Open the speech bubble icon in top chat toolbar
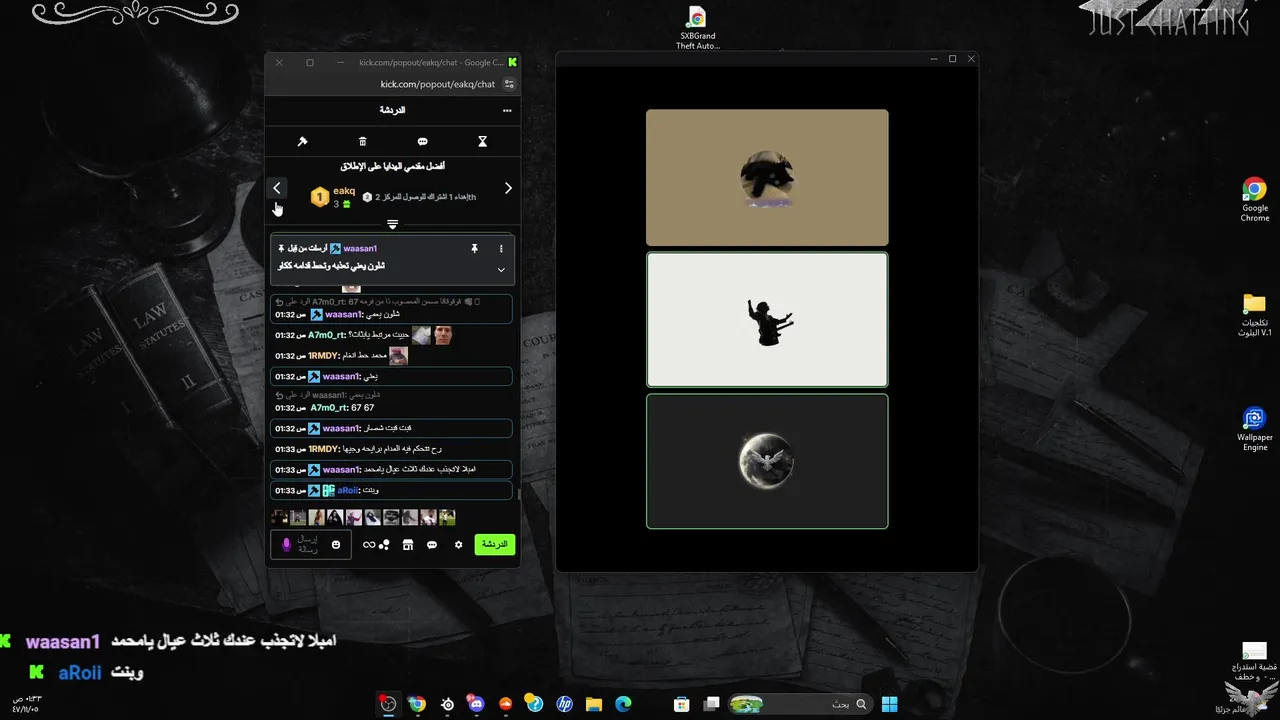1280x720 pixels. [x=422, y=142]
